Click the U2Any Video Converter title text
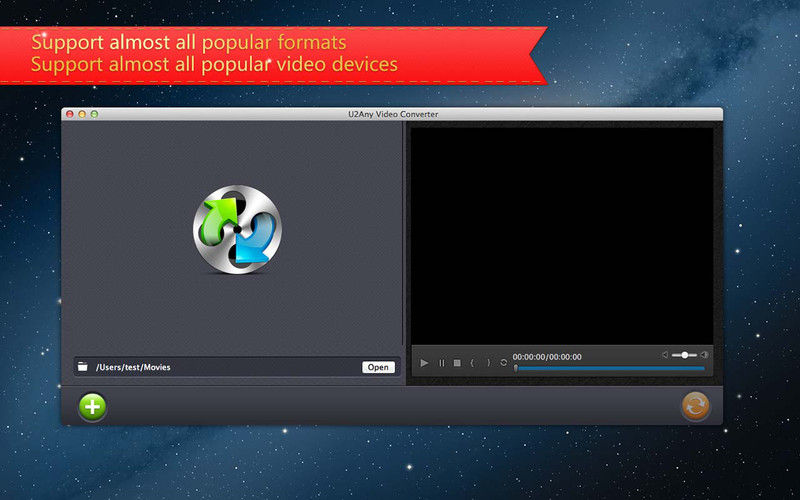The width and height of the screenshot is (800, 500). (x=393, y=114)
